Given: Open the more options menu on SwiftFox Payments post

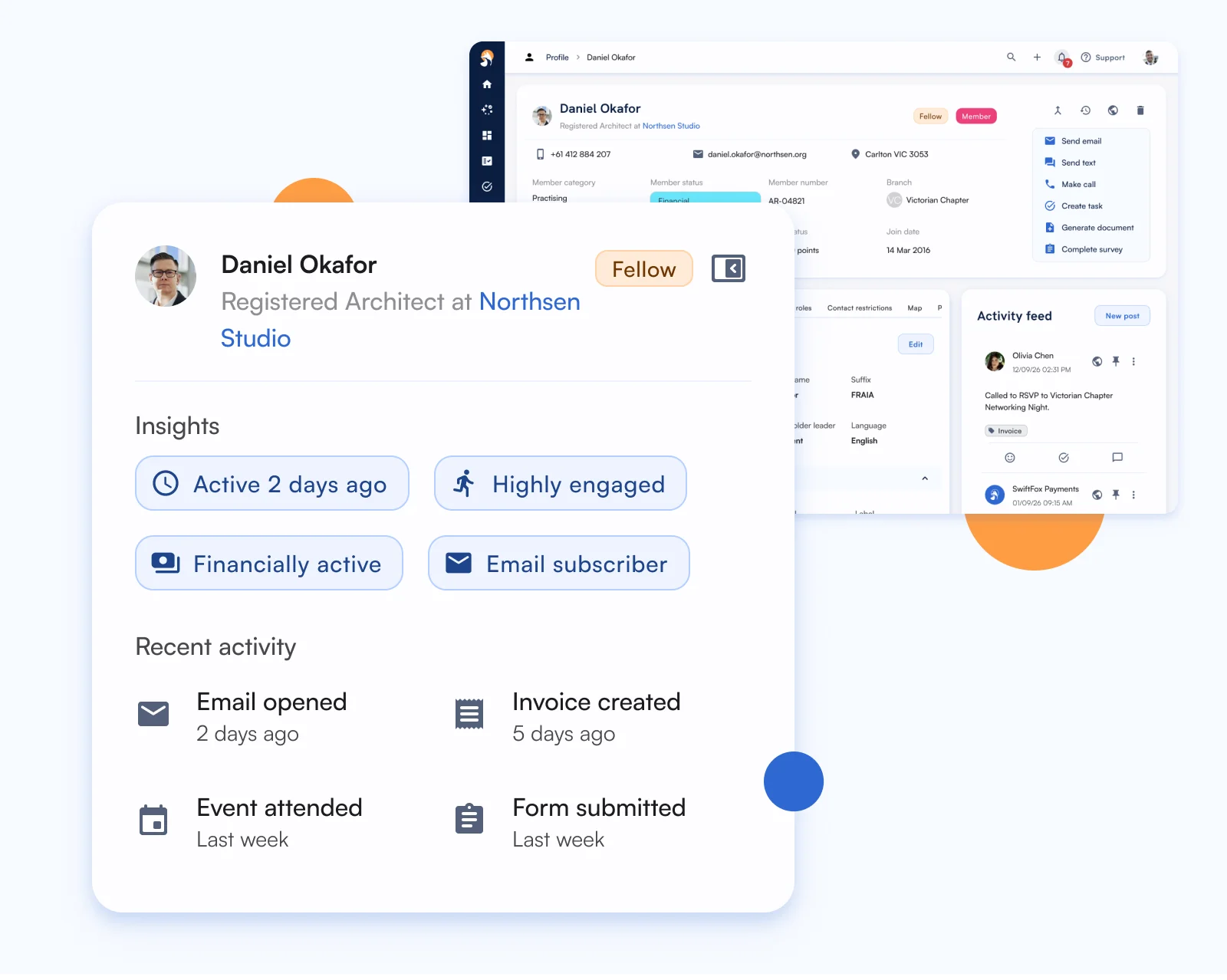Looking at the screenshot, I should pos(1133,495).
